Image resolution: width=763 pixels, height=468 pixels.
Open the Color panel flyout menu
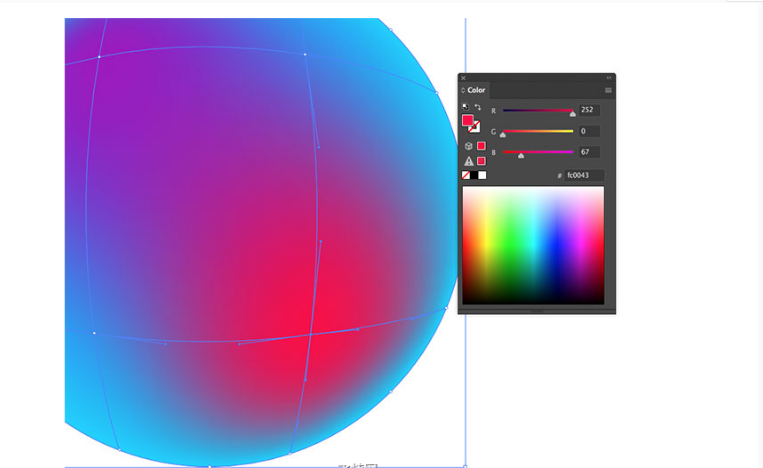point(608,90)
